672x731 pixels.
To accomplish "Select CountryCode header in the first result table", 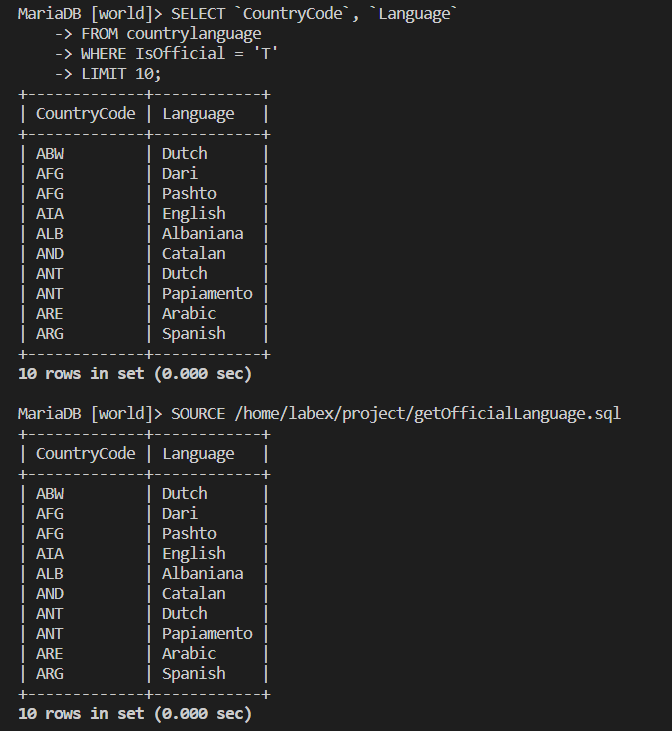I will click(x=85, y=114).
